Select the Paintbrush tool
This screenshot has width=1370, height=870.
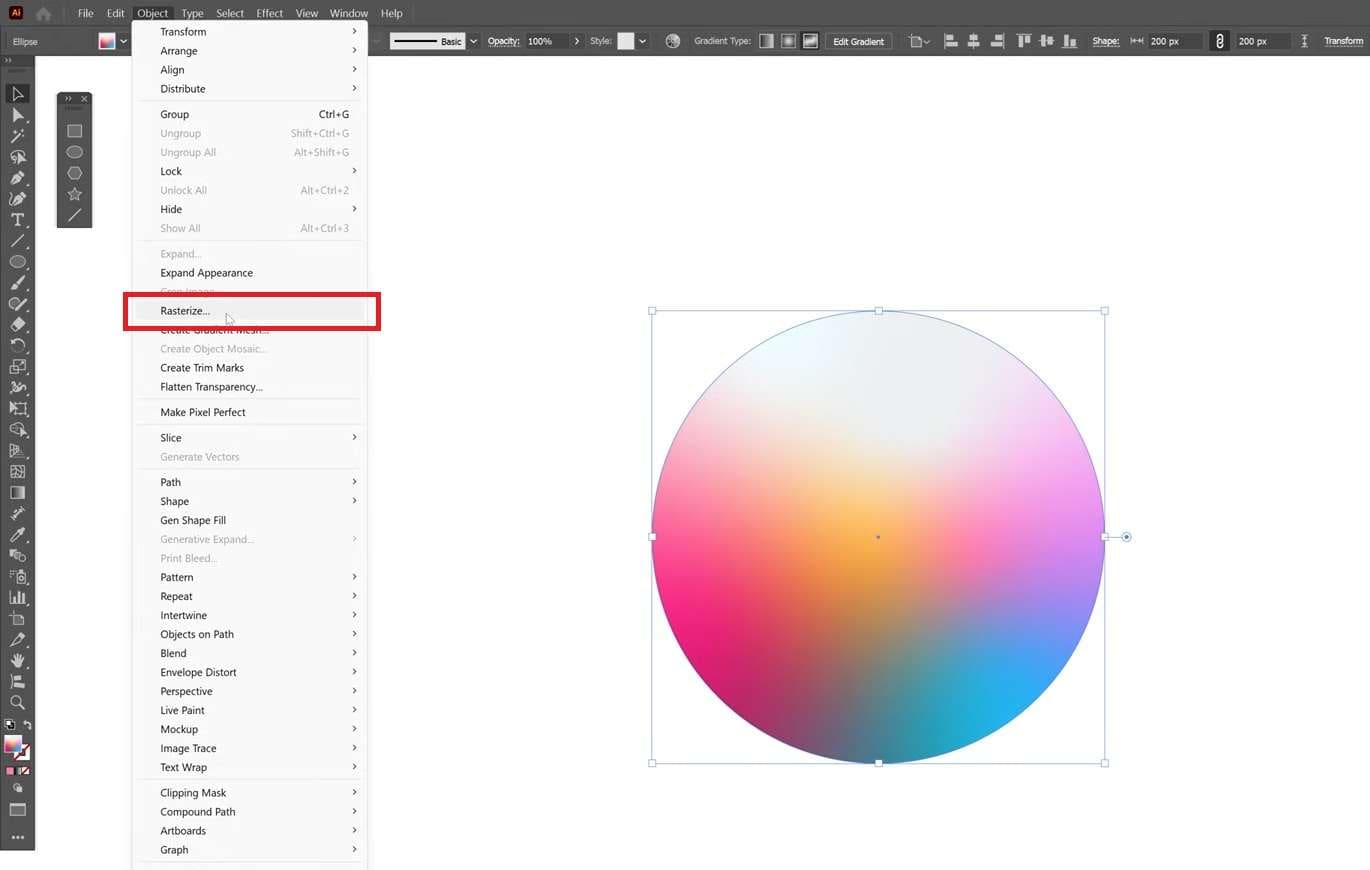(x=17, y=283)
